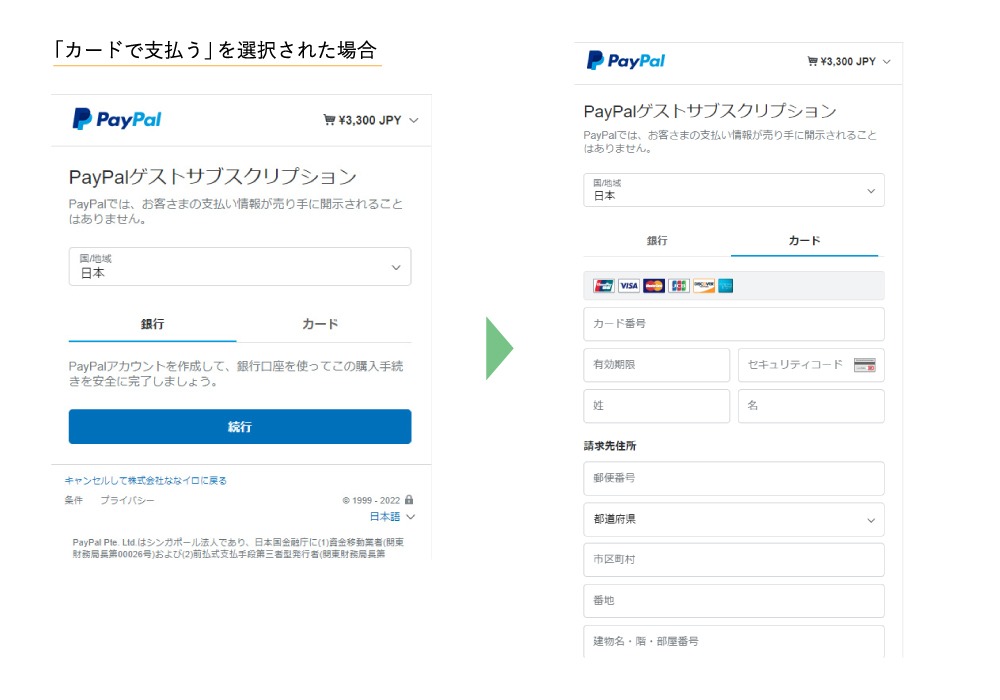Click right panel PayPalゲストサブスクリプション heading

coord(710,111)
